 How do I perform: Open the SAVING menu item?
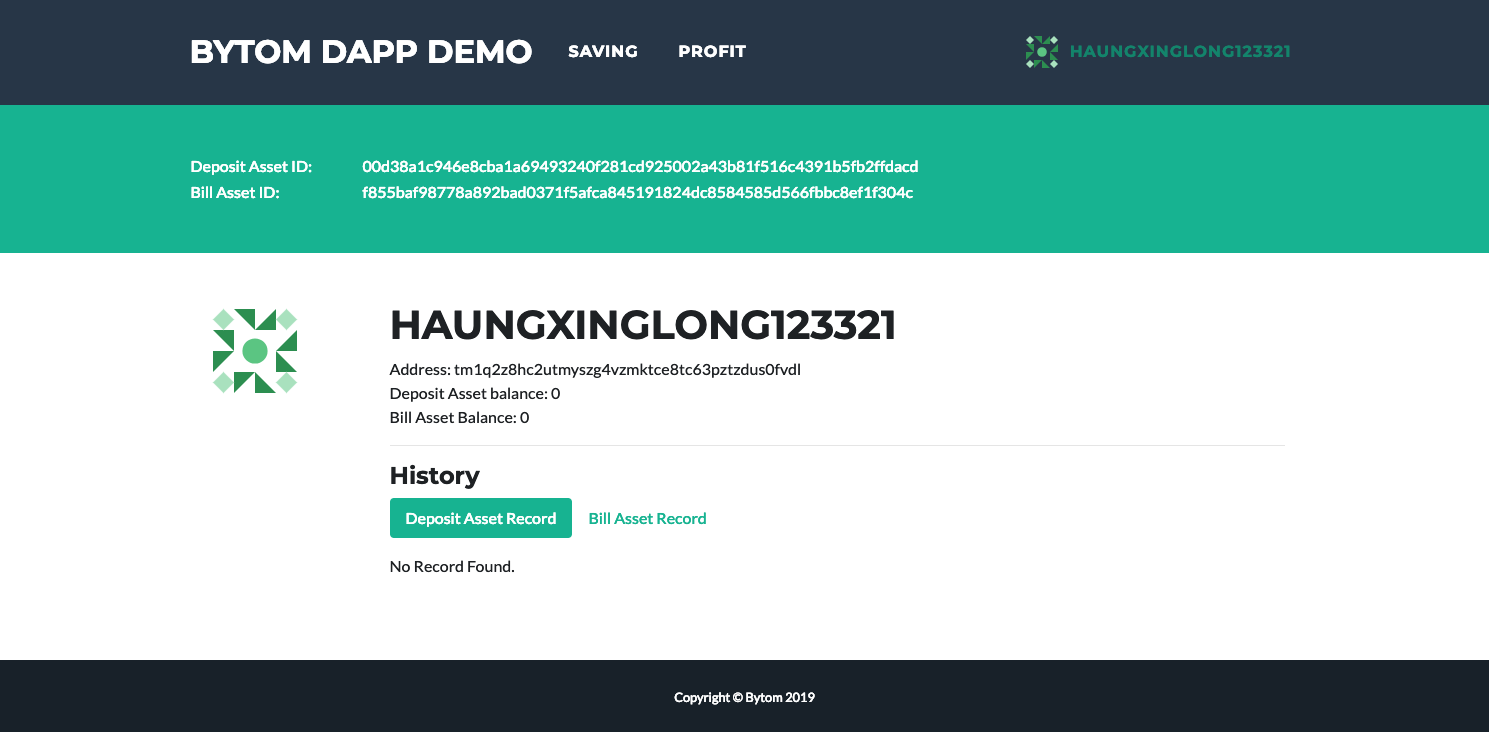tap(603, 52)
